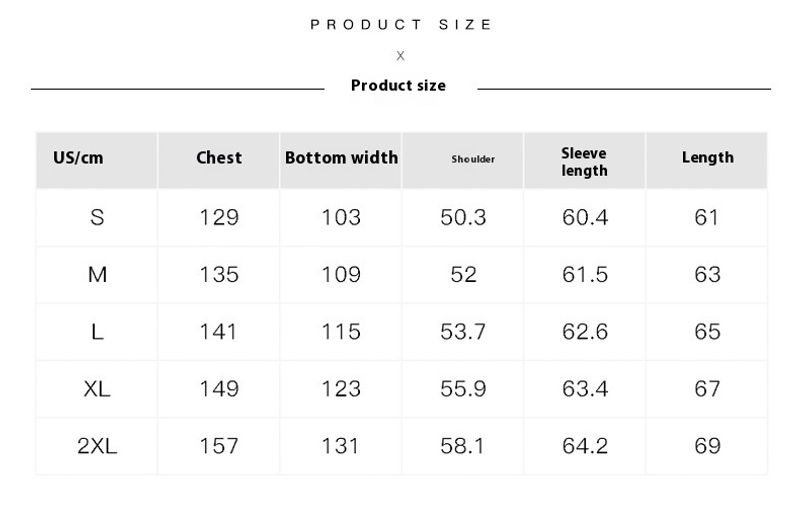Click the small X below title
Viewport: 800px width, 527px height.
click(401, 56)
